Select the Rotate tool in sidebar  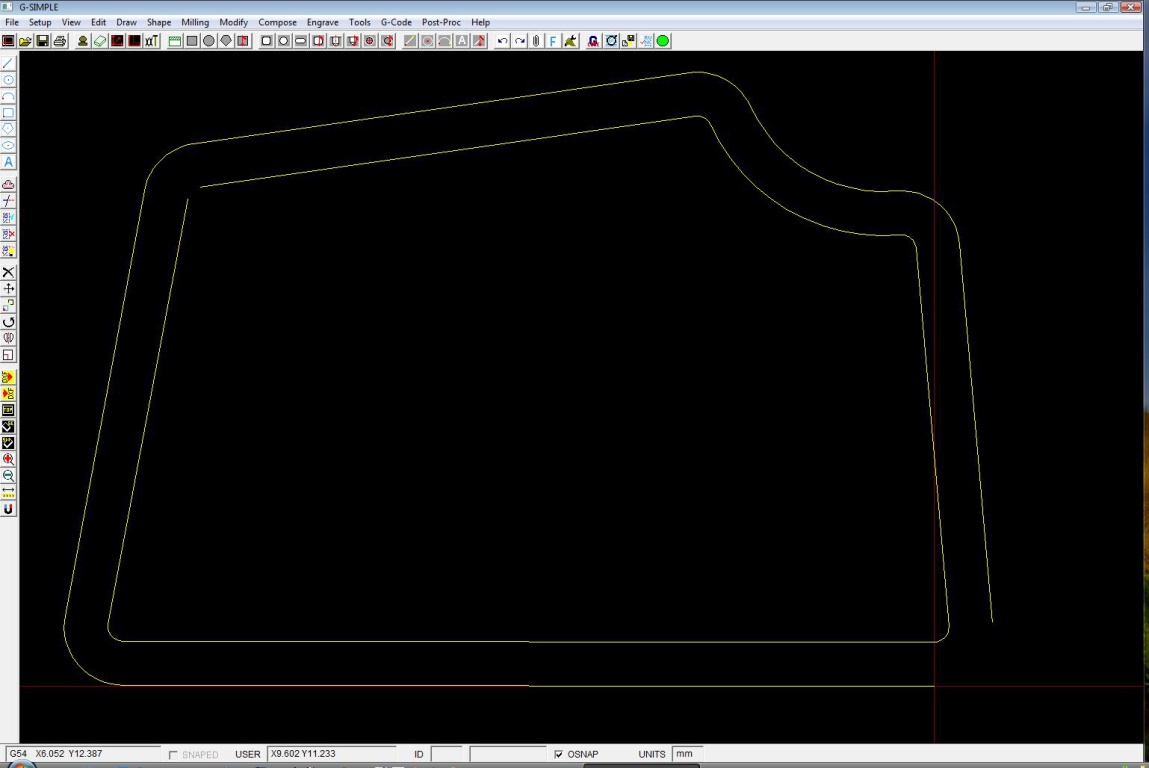coord(9,322)
